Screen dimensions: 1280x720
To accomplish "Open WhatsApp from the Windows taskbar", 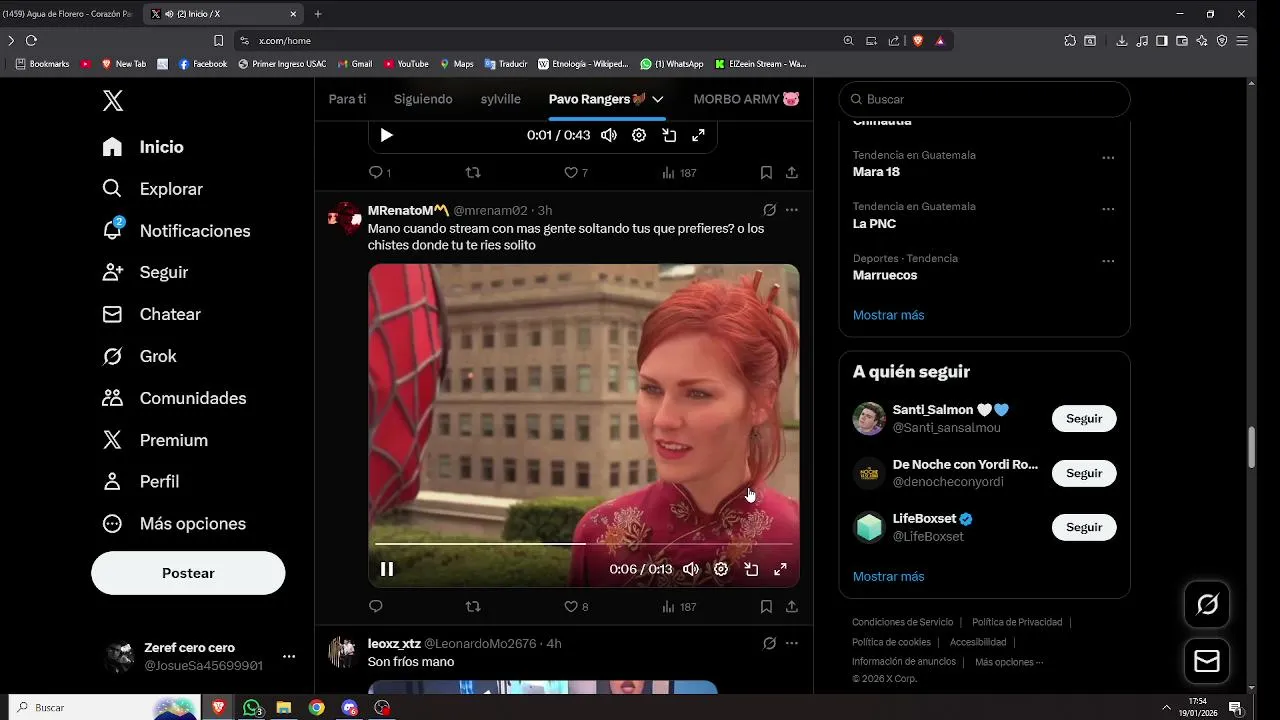I will (251, 708).
